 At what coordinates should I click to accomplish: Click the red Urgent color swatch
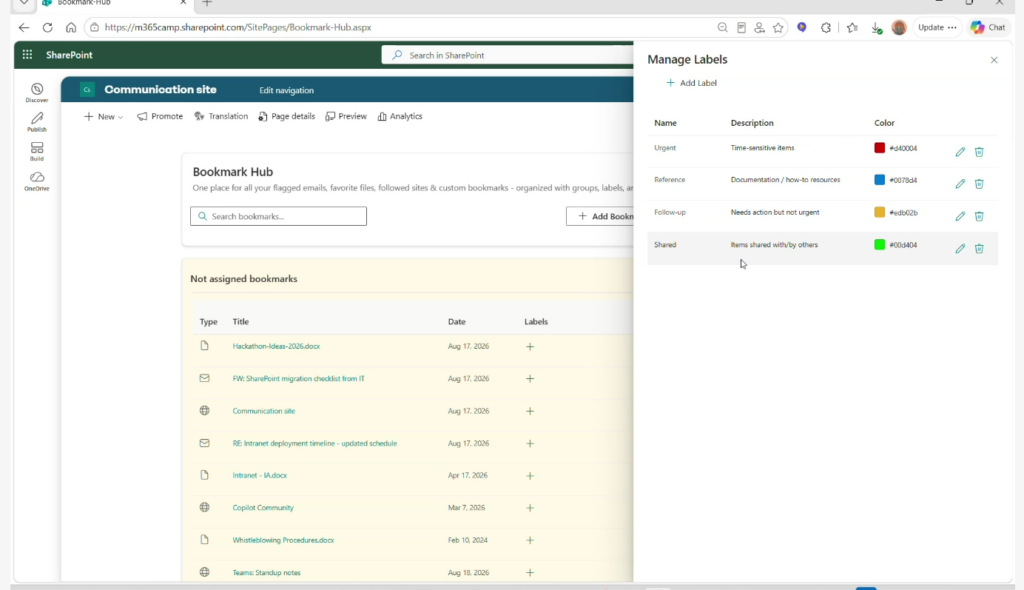point(880,148)
